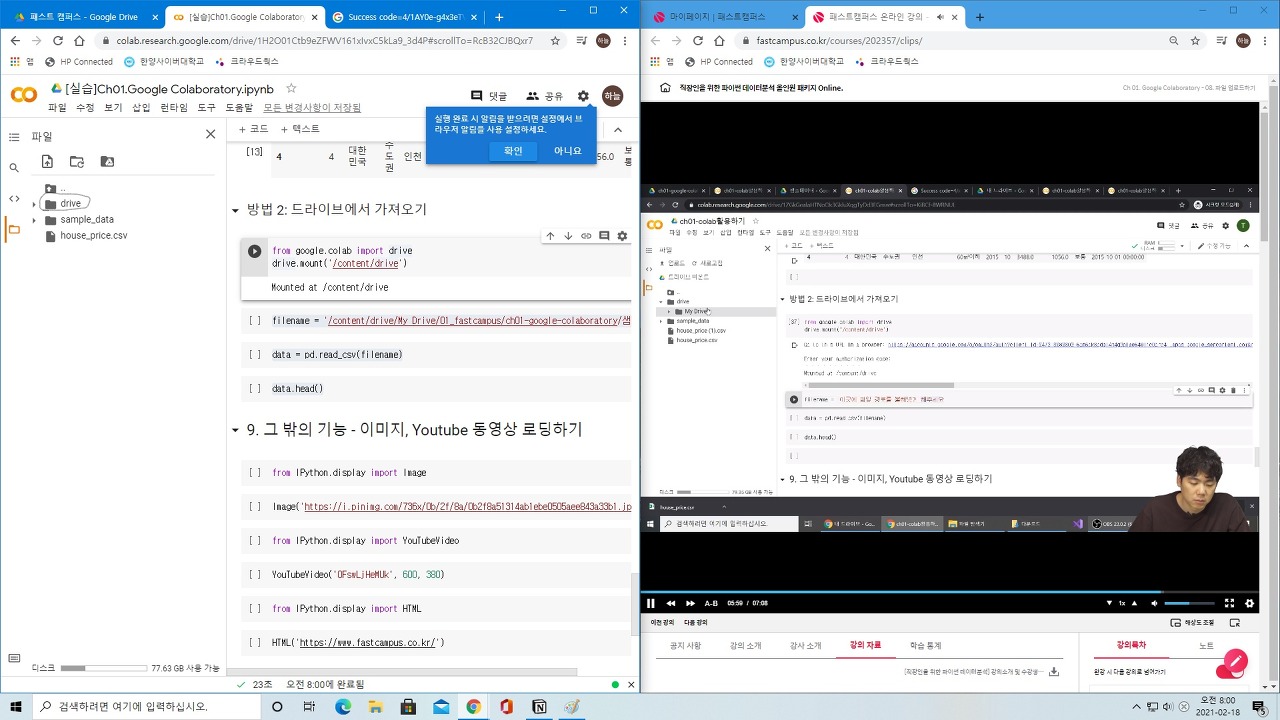1280x720 pixels.
Task: Switch to the 강의 소개 tab
Action: click(x=745, y=646)
